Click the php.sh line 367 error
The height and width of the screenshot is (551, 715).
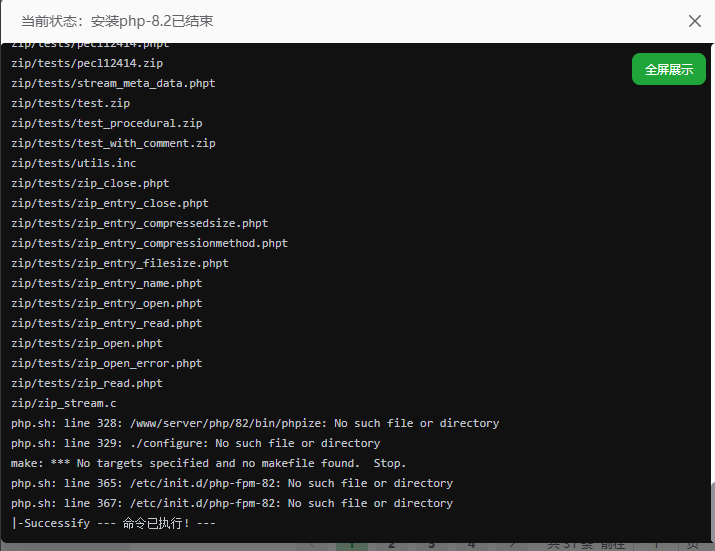(x=232, y=503)
